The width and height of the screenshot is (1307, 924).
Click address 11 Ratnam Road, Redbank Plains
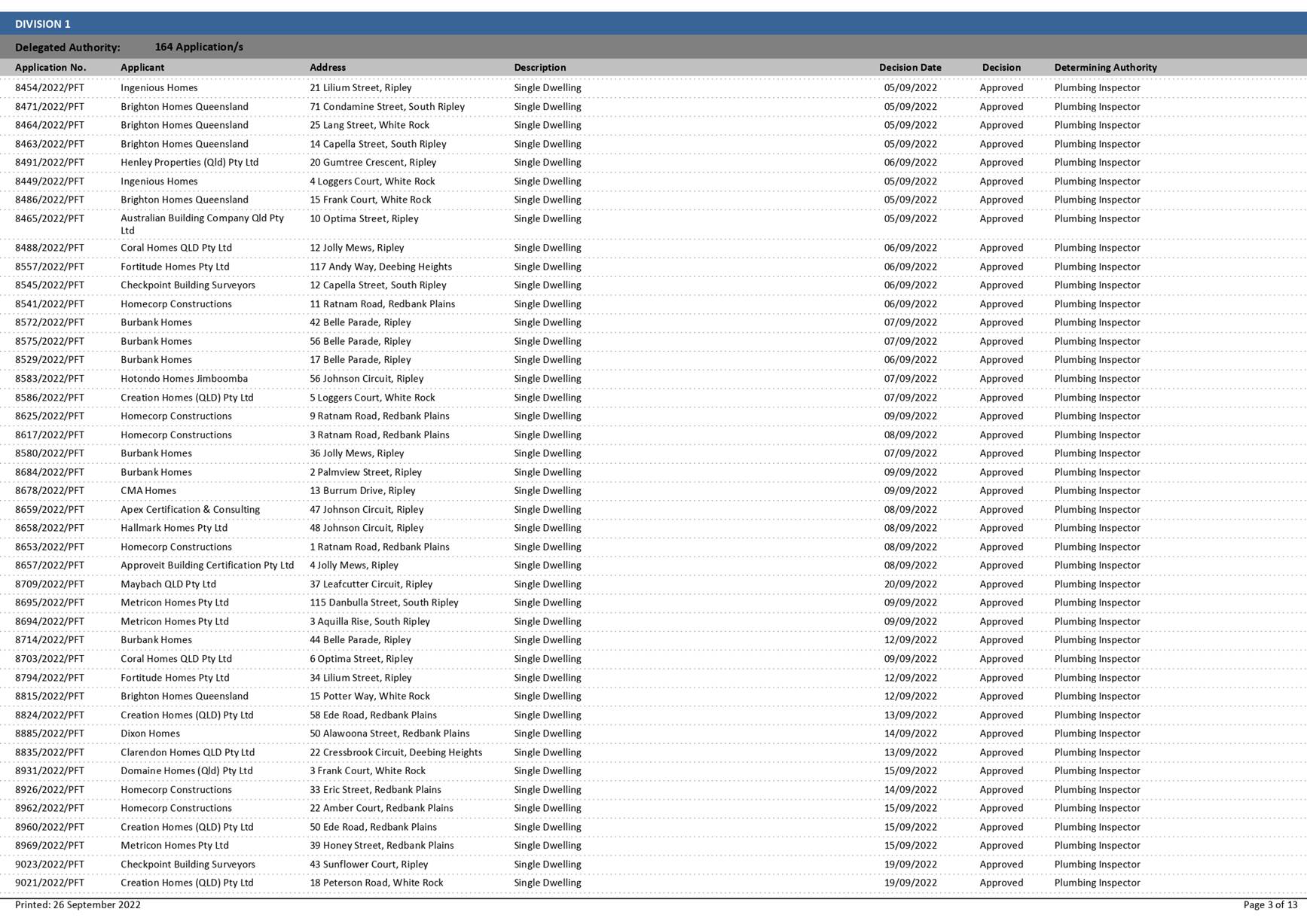click(382, 303)
